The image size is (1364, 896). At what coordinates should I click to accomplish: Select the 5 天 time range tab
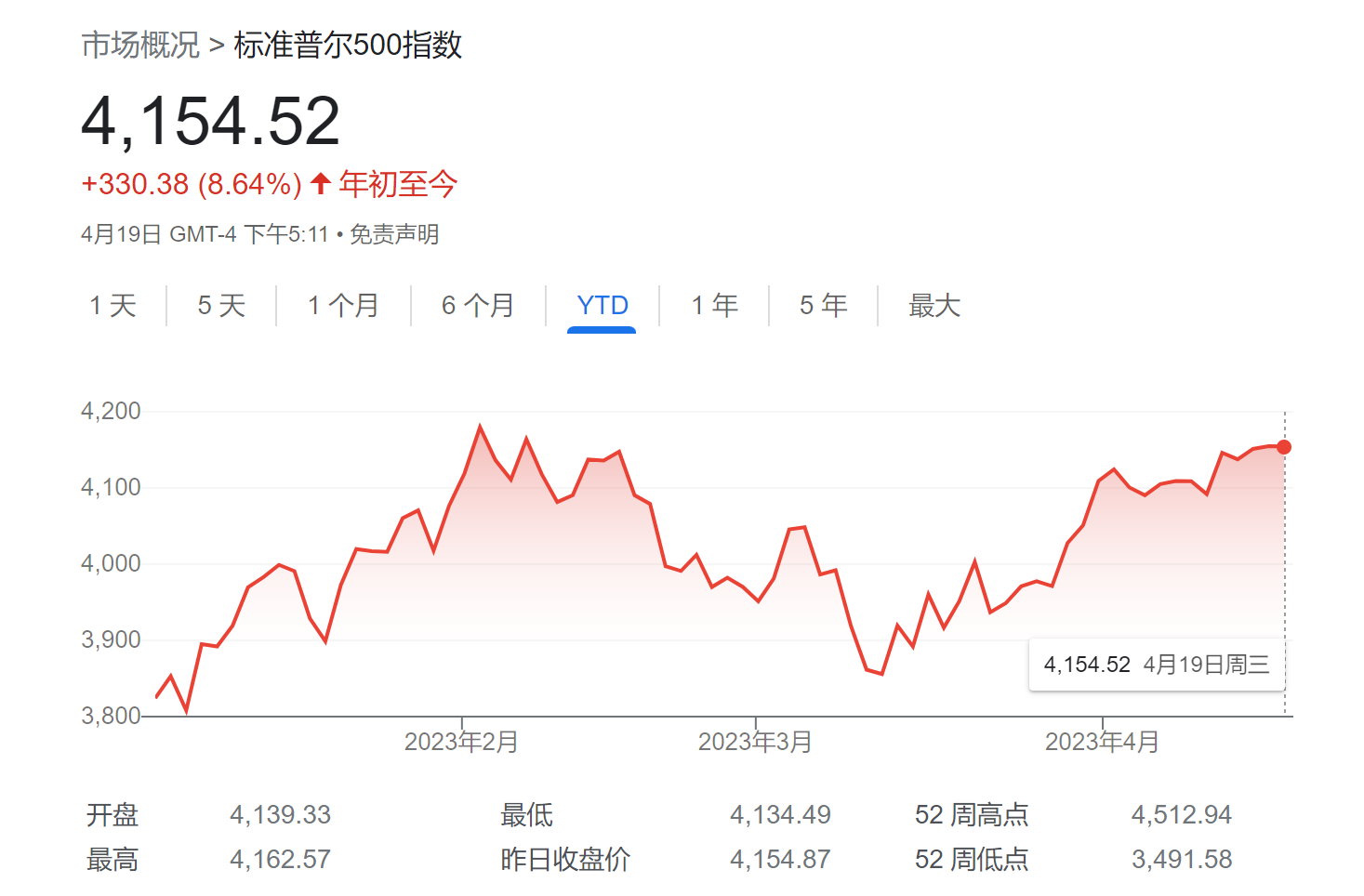pos(221,305)
